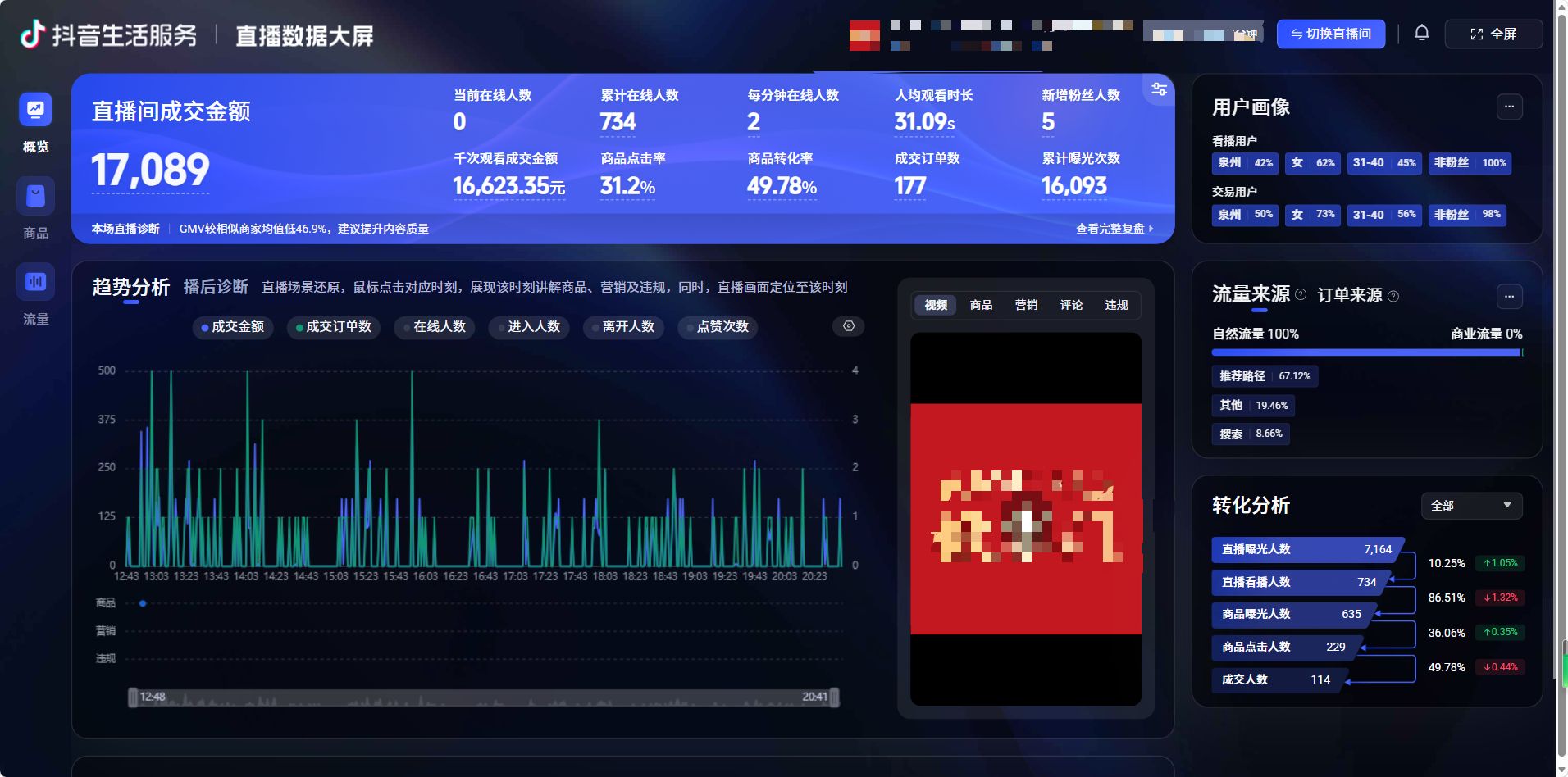
Task: Toggle 点赞次数 chart series
Action: [718, 327]
